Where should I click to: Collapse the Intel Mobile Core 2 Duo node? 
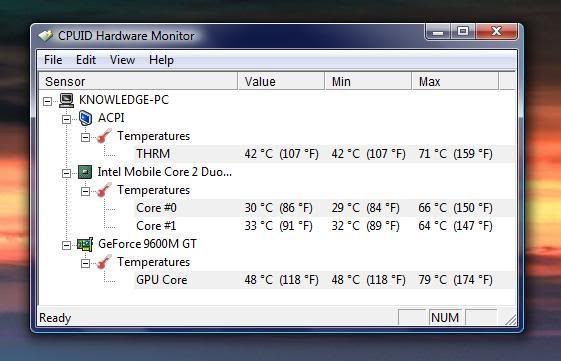[x=67, y=174]
